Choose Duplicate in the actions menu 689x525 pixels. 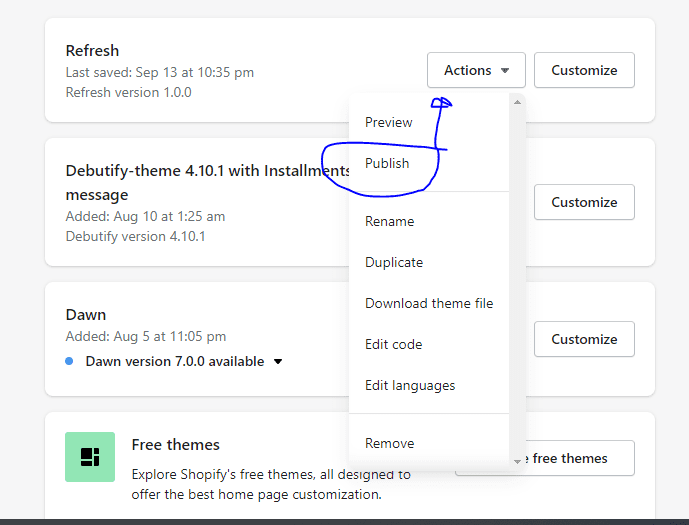(394, 262)
